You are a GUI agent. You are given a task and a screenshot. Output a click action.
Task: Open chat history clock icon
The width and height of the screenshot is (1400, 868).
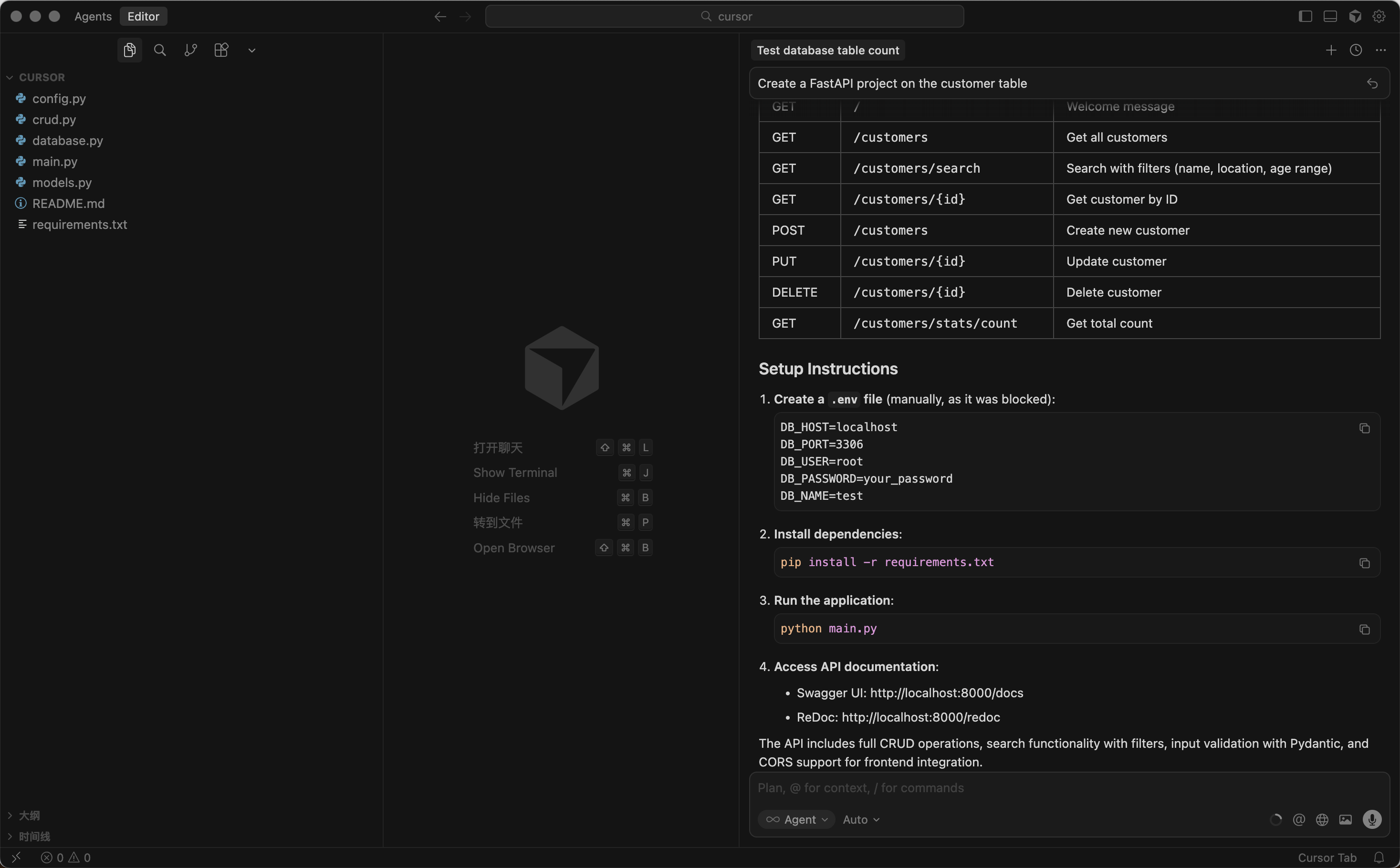click(1355, 51)
